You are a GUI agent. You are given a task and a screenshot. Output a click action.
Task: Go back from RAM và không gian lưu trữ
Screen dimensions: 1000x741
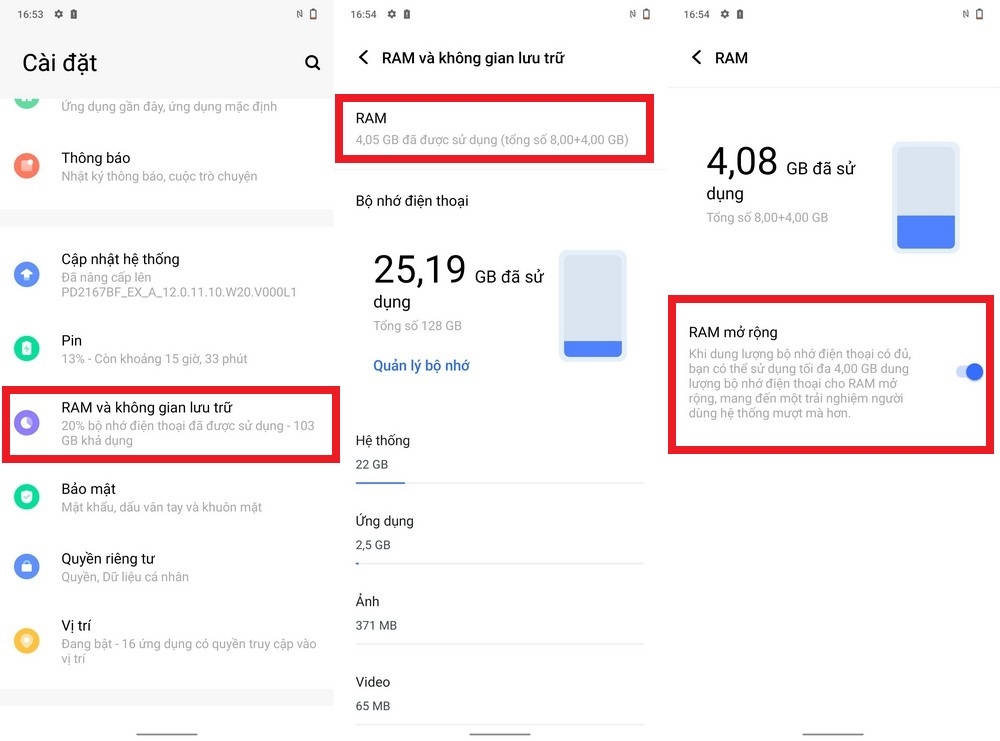point(364,57)
